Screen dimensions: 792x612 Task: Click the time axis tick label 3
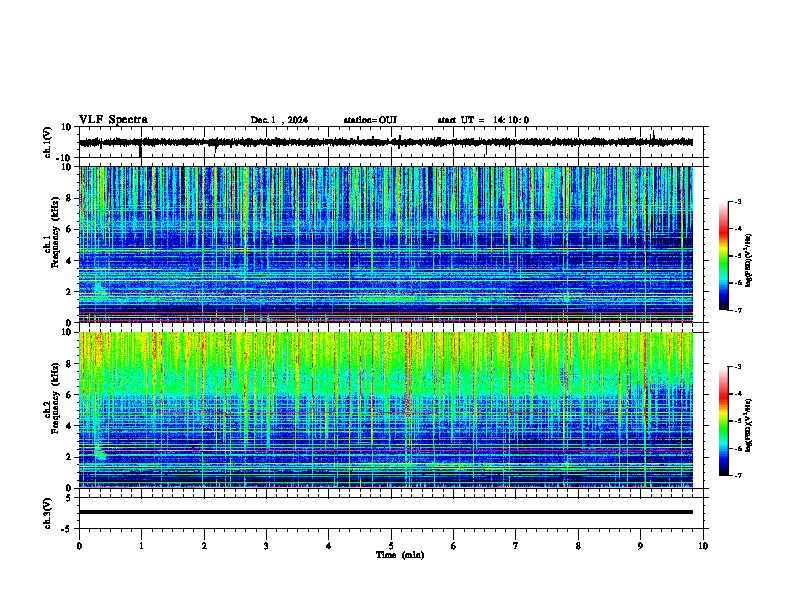coord(266,546)
